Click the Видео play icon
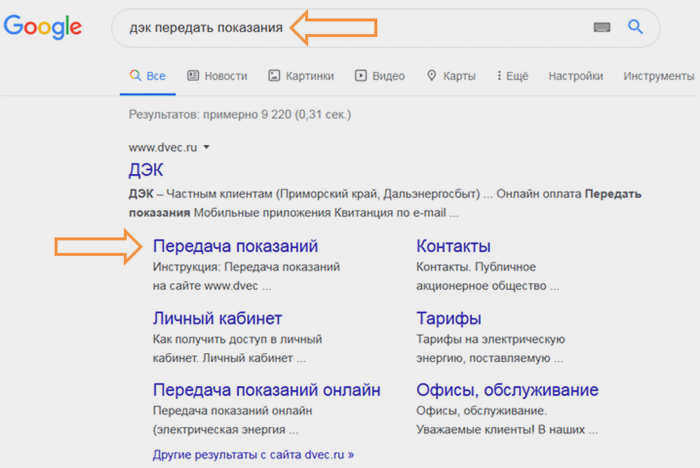 (x=361, y=75)
